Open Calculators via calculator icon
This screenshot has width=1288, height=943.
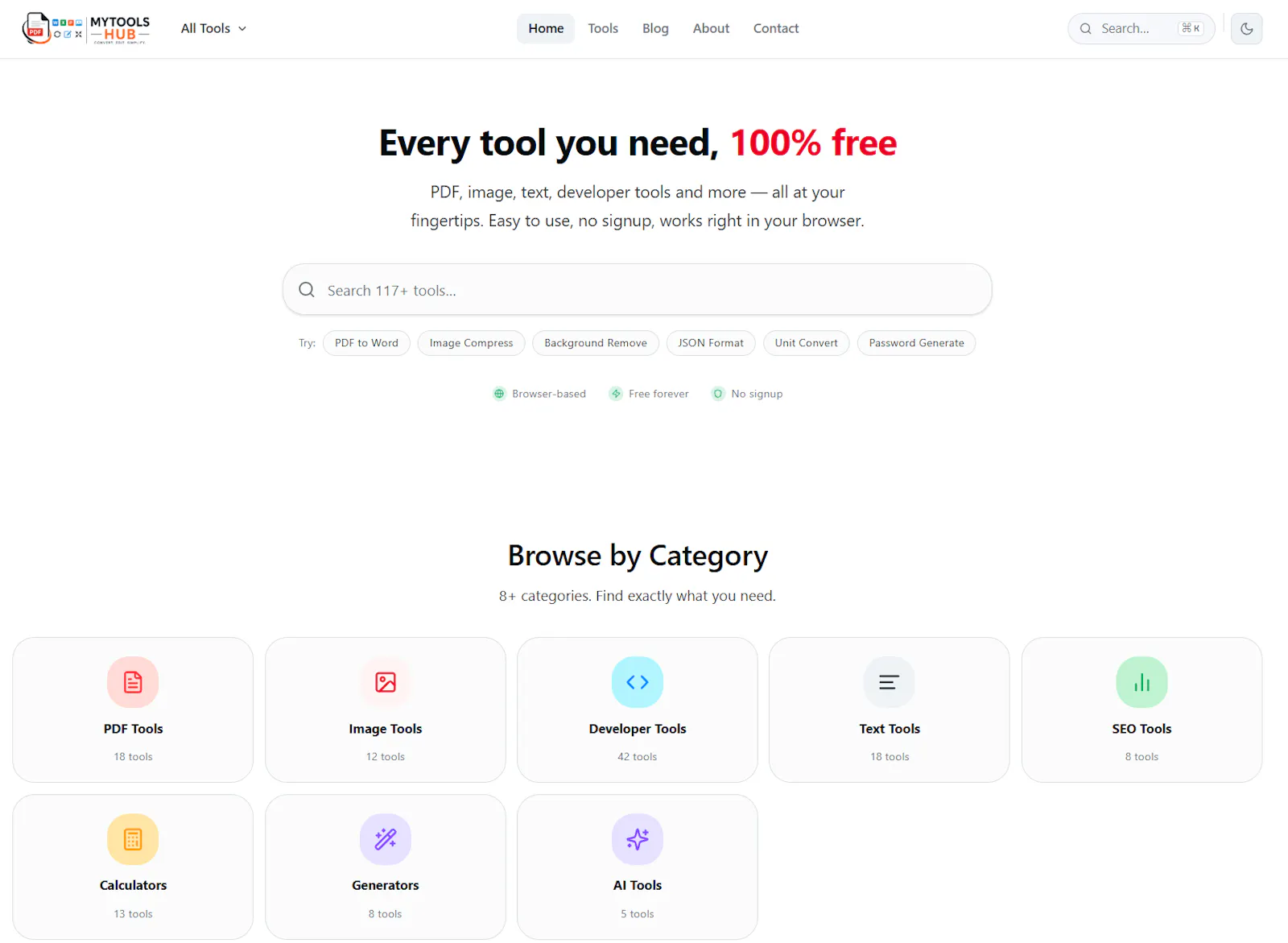[133, 840]
